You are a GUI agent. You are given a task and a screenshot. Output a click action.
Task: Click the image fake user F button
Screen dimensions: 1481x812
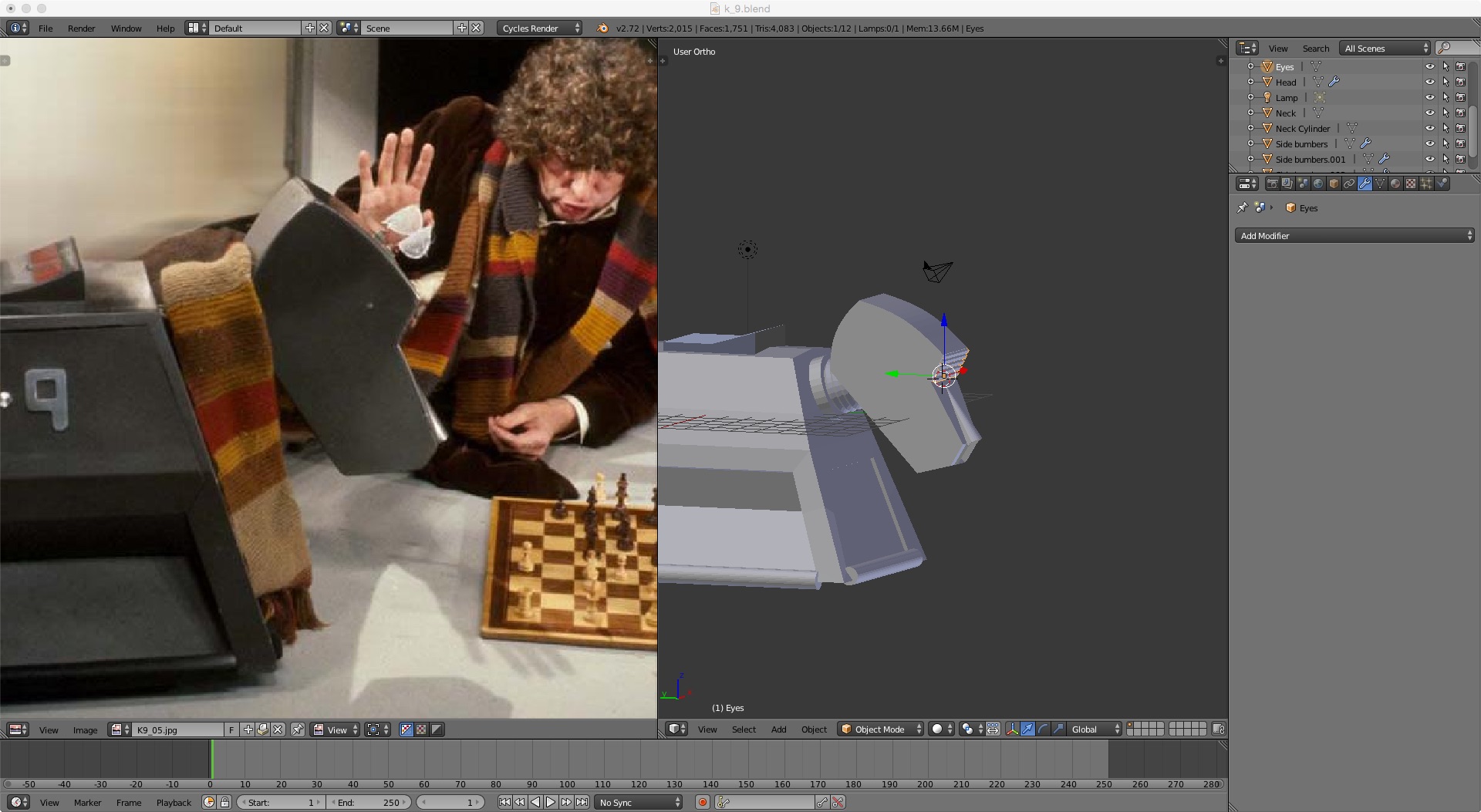click(x=231, y=729)
